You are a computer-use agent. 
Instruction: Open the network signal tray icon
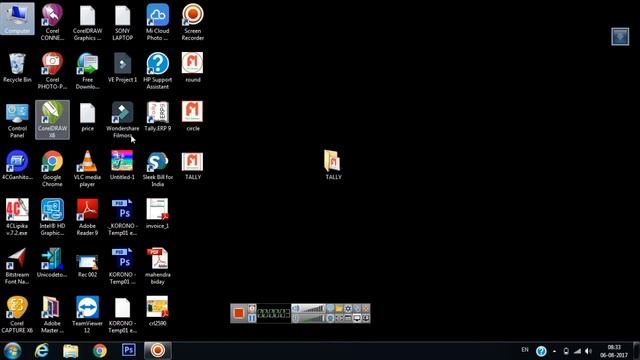pyautogui.click(x=577, y=351)
